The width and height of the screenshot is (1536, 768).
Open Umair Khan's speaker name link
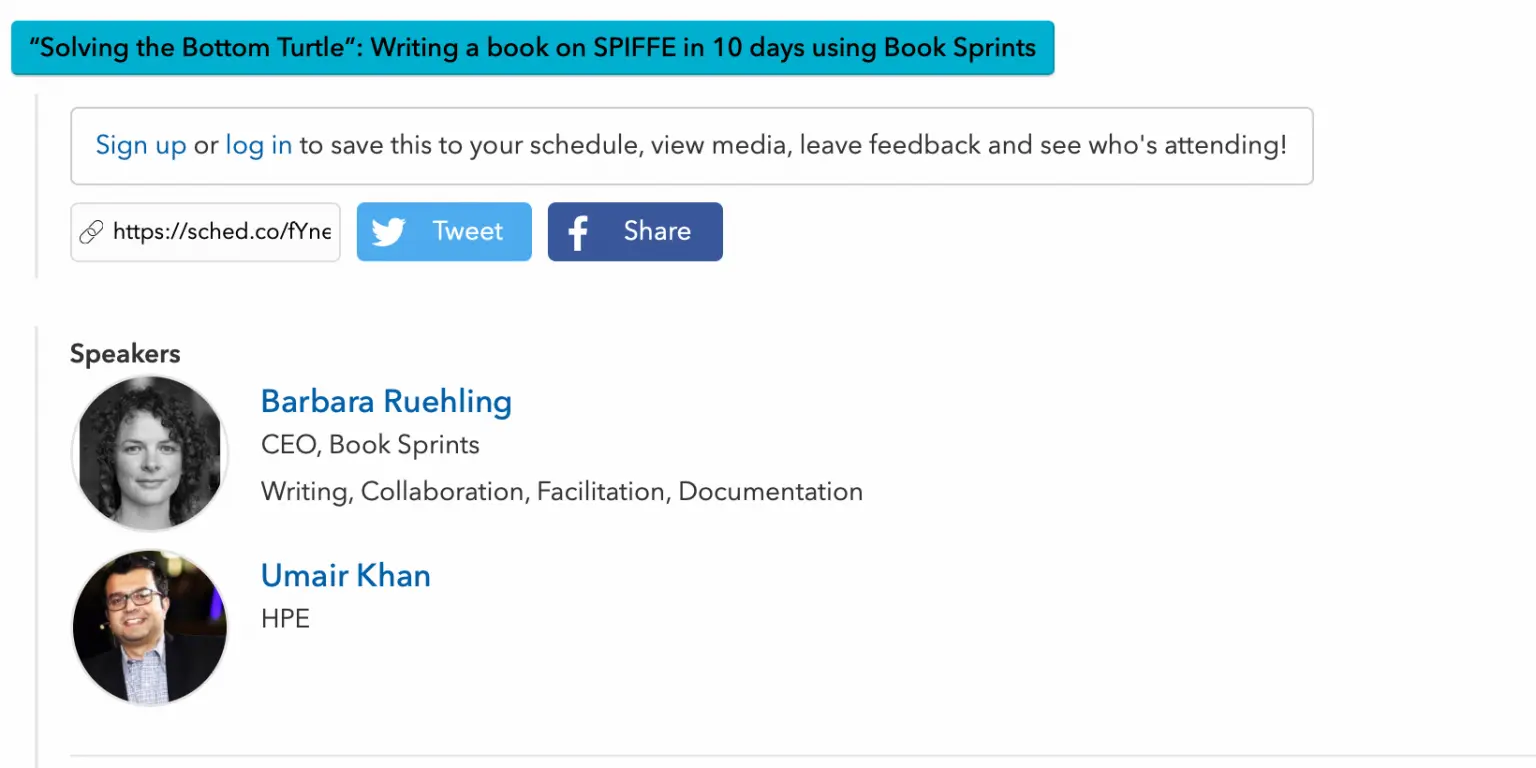346,575
